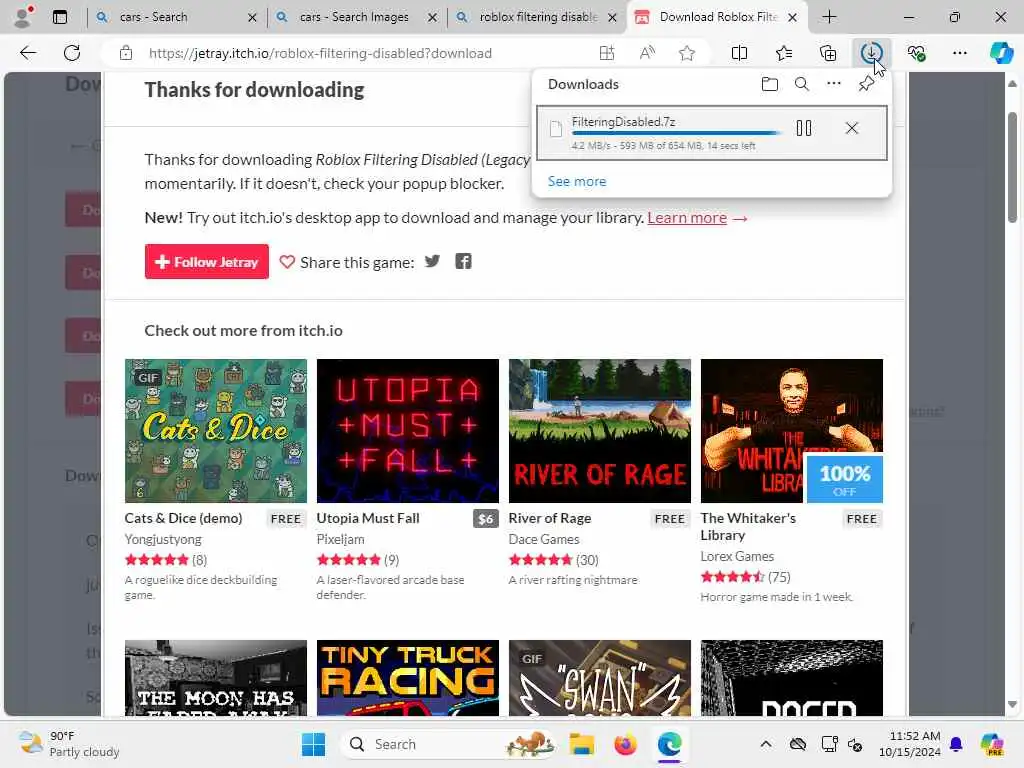Open the Favorites list

(784, 53)
